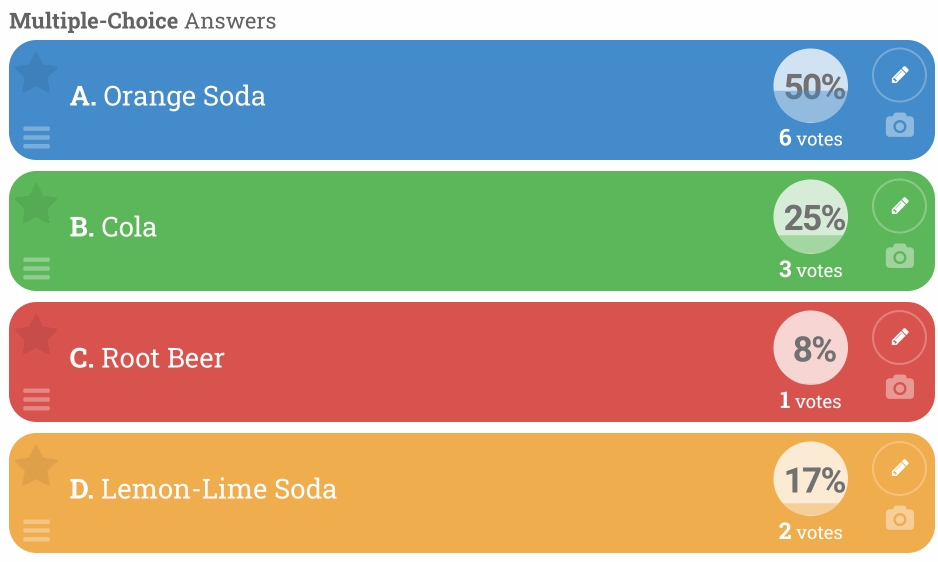Toggle the star on Root Beer answer

point(36,335)
